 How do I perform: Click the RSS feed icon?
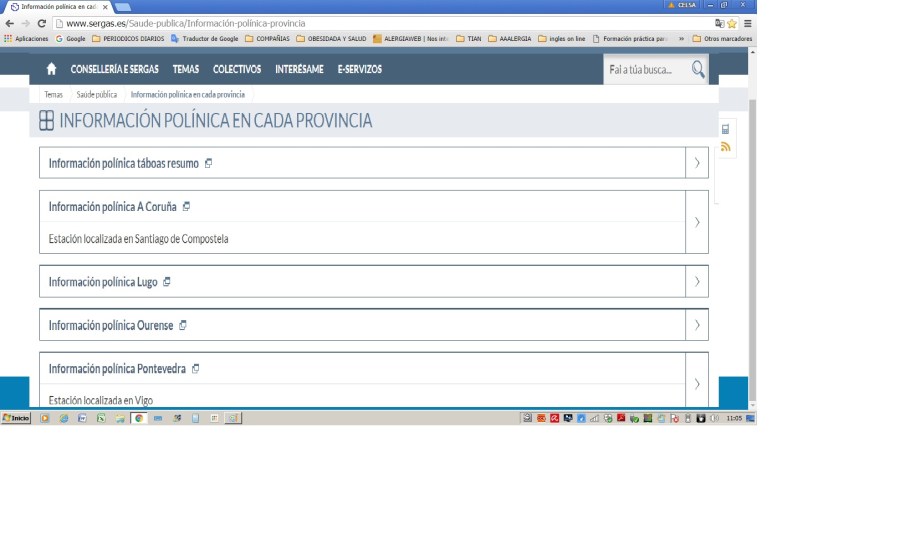click(x=726, y=147)
